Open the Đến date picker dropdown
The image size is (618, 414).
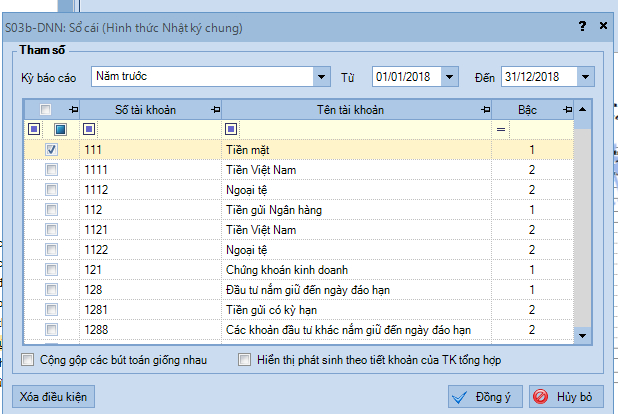pos(585,76)
